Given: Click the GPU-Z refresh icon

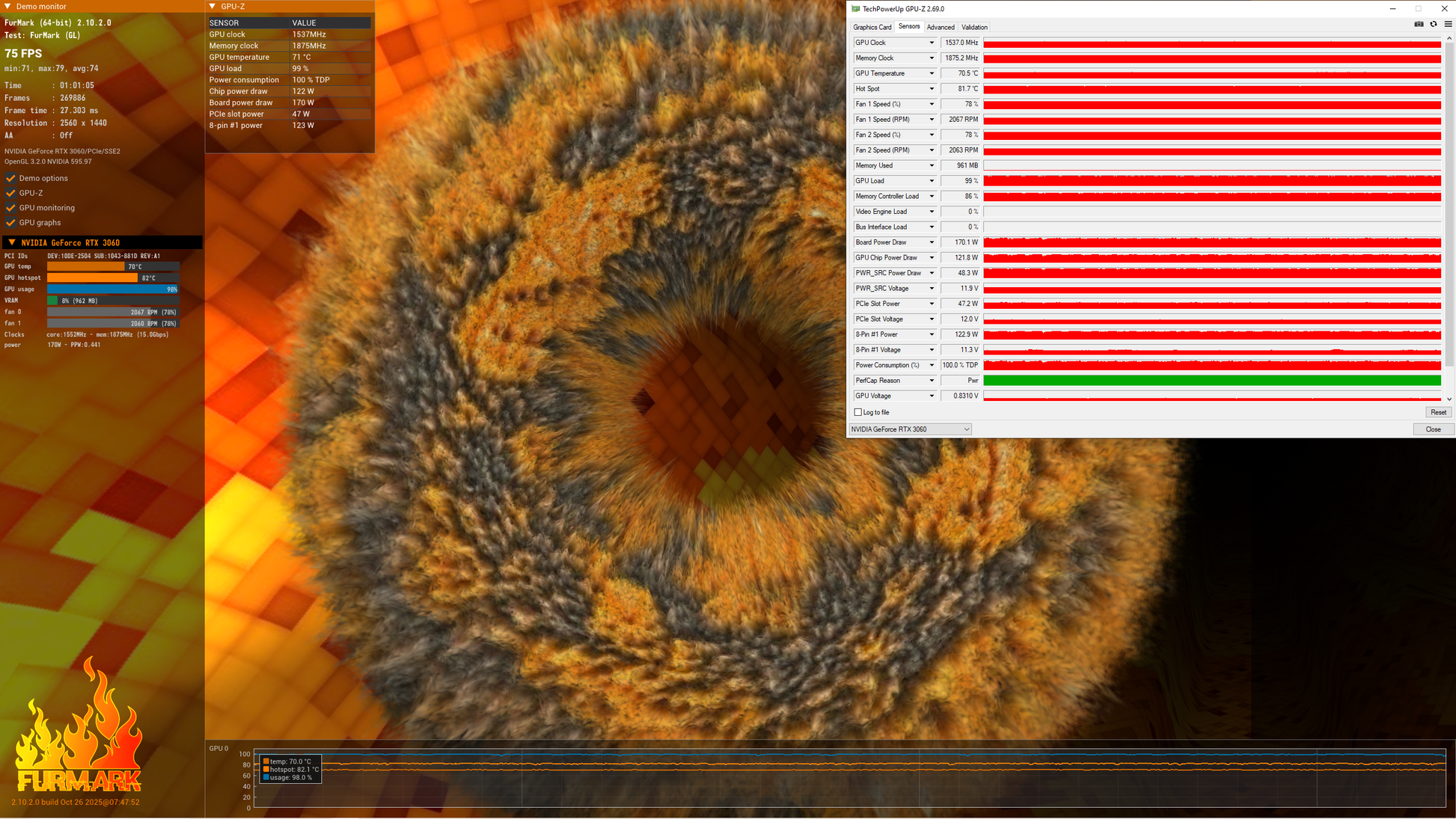Looking at the screenshot, I should 1434,24.
